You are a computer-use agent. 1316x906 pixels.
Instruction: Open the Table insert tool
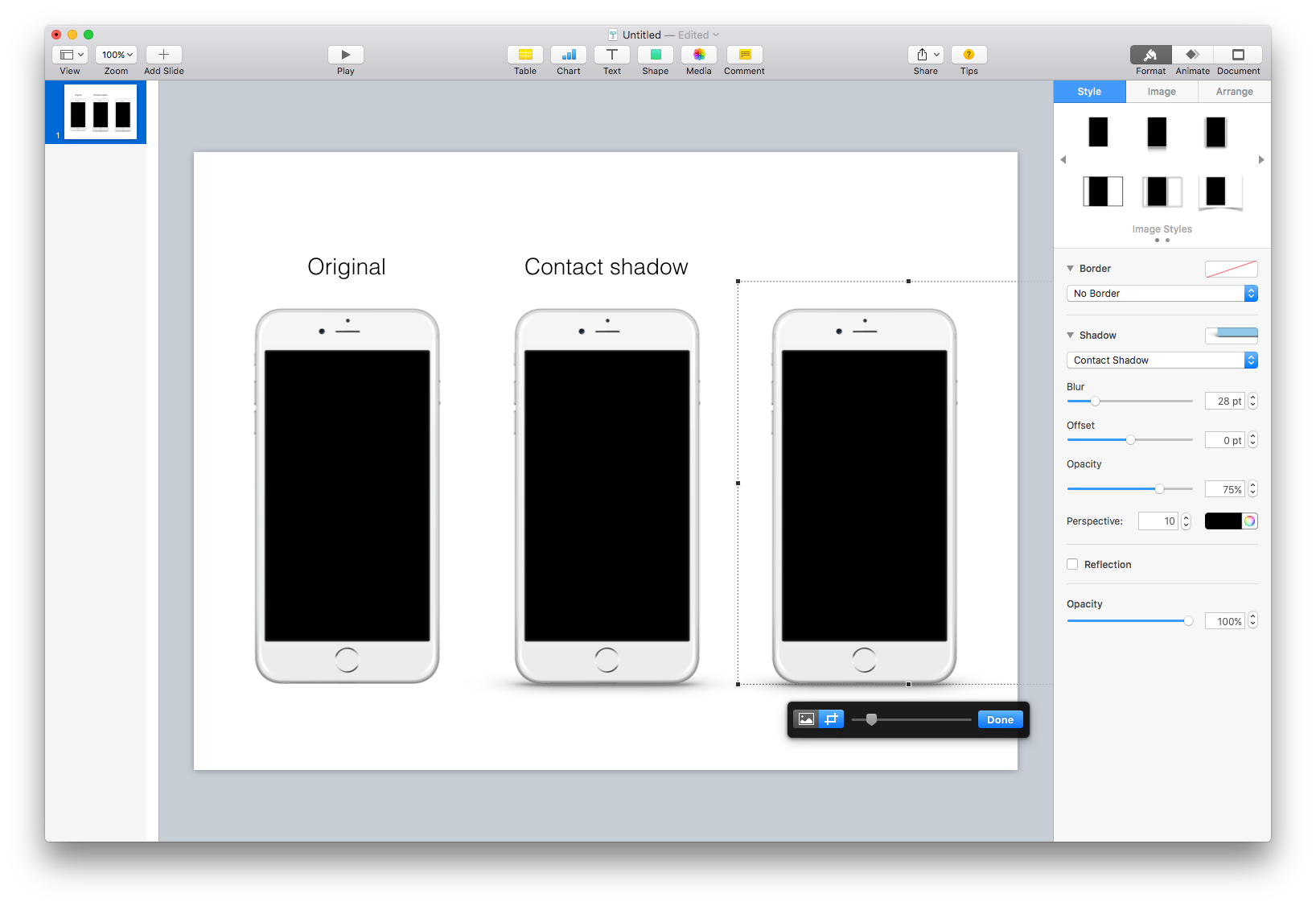(x=524, y=56)
